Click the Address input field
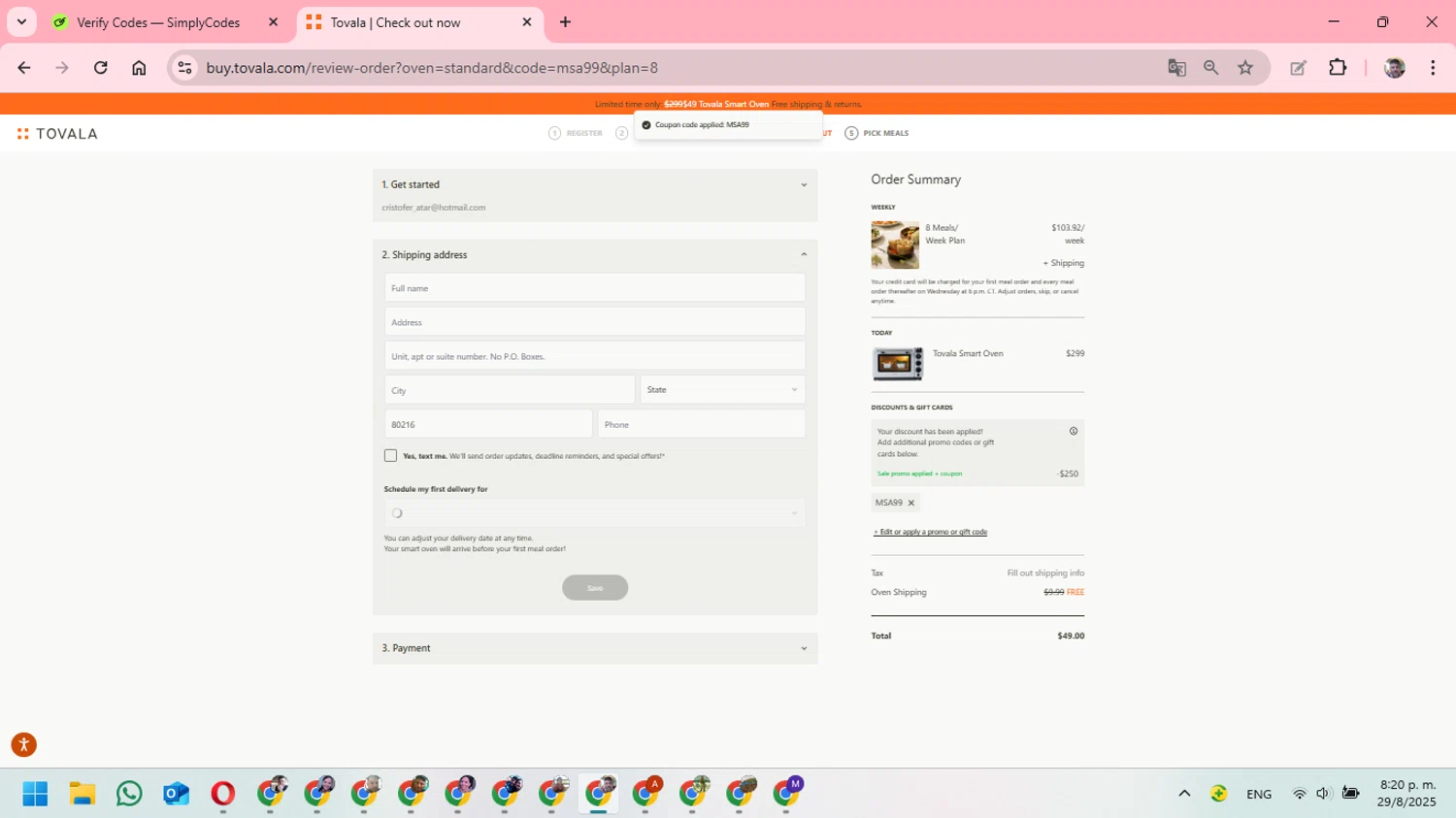The image size is (1456, 818). 595,322
